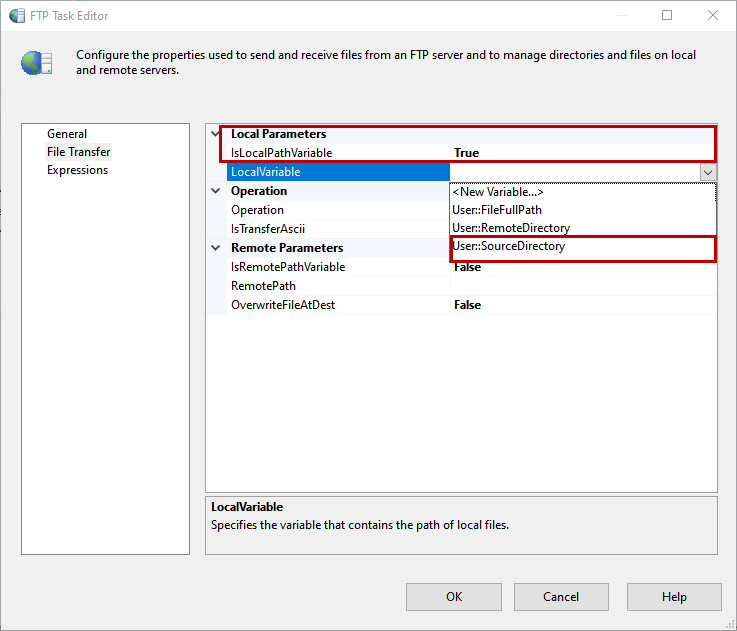Open the LocalVariable dropdown arrow
The image size is (737, 631).
[x=708, y=172]
